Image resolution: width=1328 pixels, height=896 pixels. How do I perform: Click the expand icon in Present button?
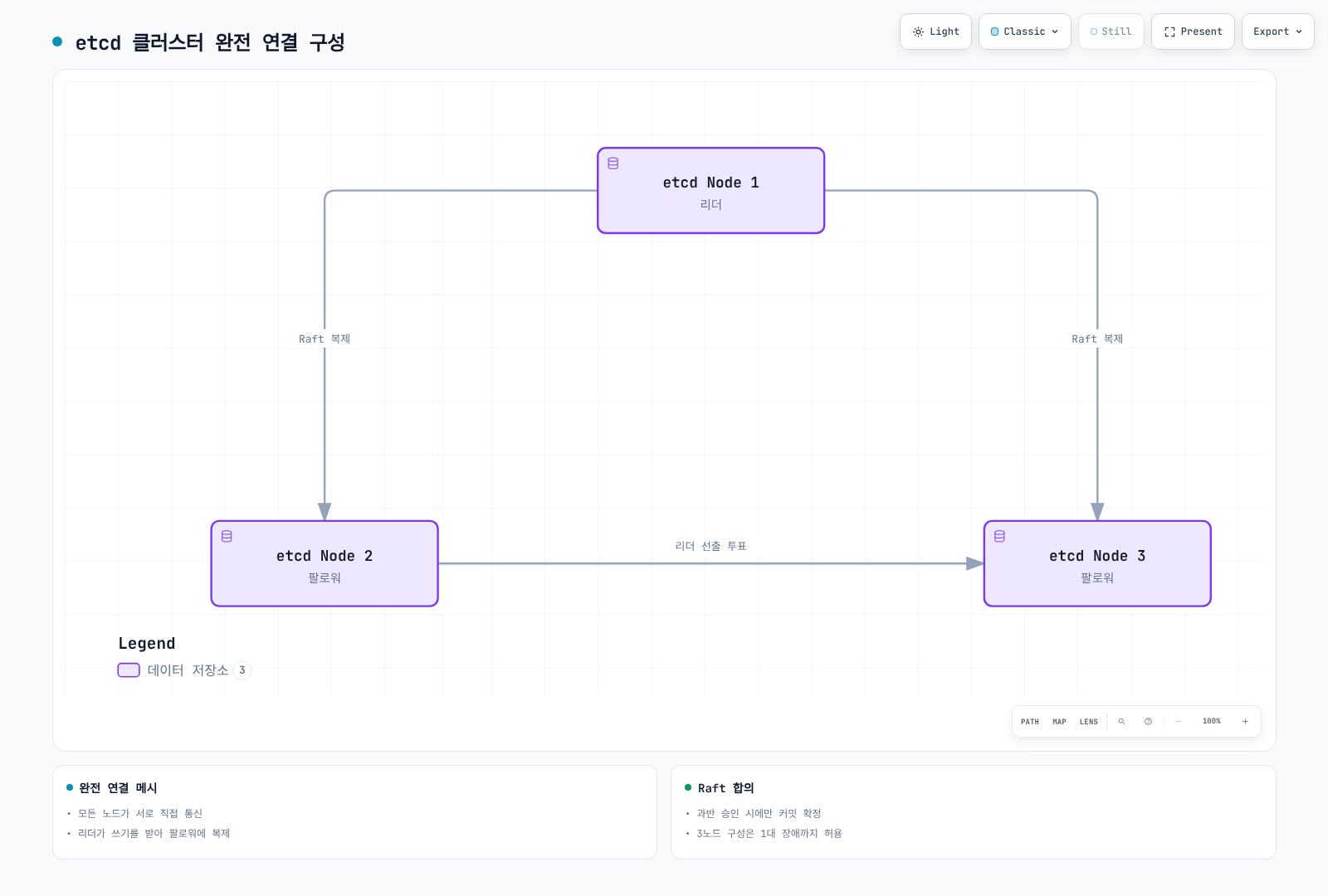(1169, 32)
